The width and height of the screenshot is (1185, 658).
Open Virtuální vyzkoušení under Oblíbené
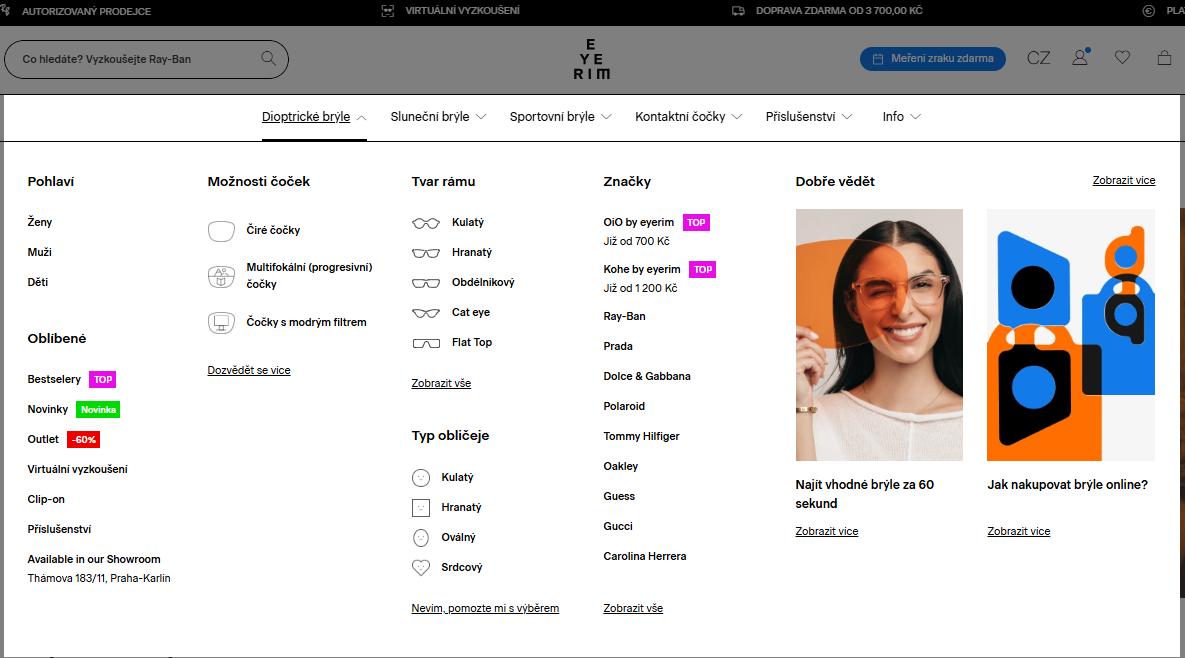coord(77,469)
